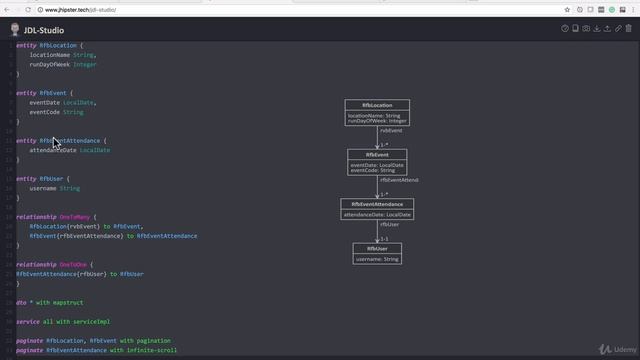
Task: Download the JDL file with download icon
Action: (x=597, y=28)
